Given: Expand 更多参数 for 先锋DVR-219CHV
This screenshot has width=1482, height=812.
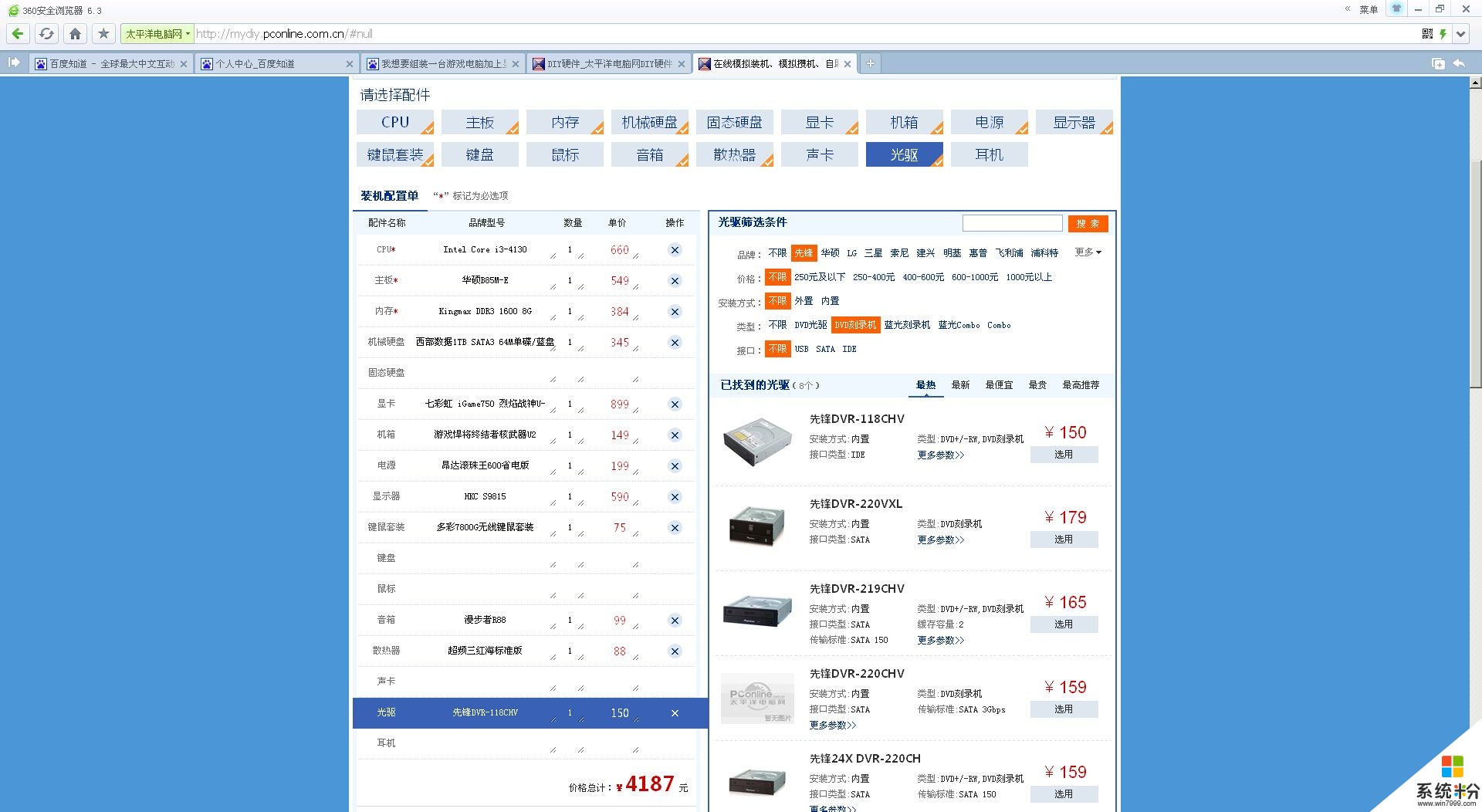Looking at the screenshot, I should click(x=940, y=641).
